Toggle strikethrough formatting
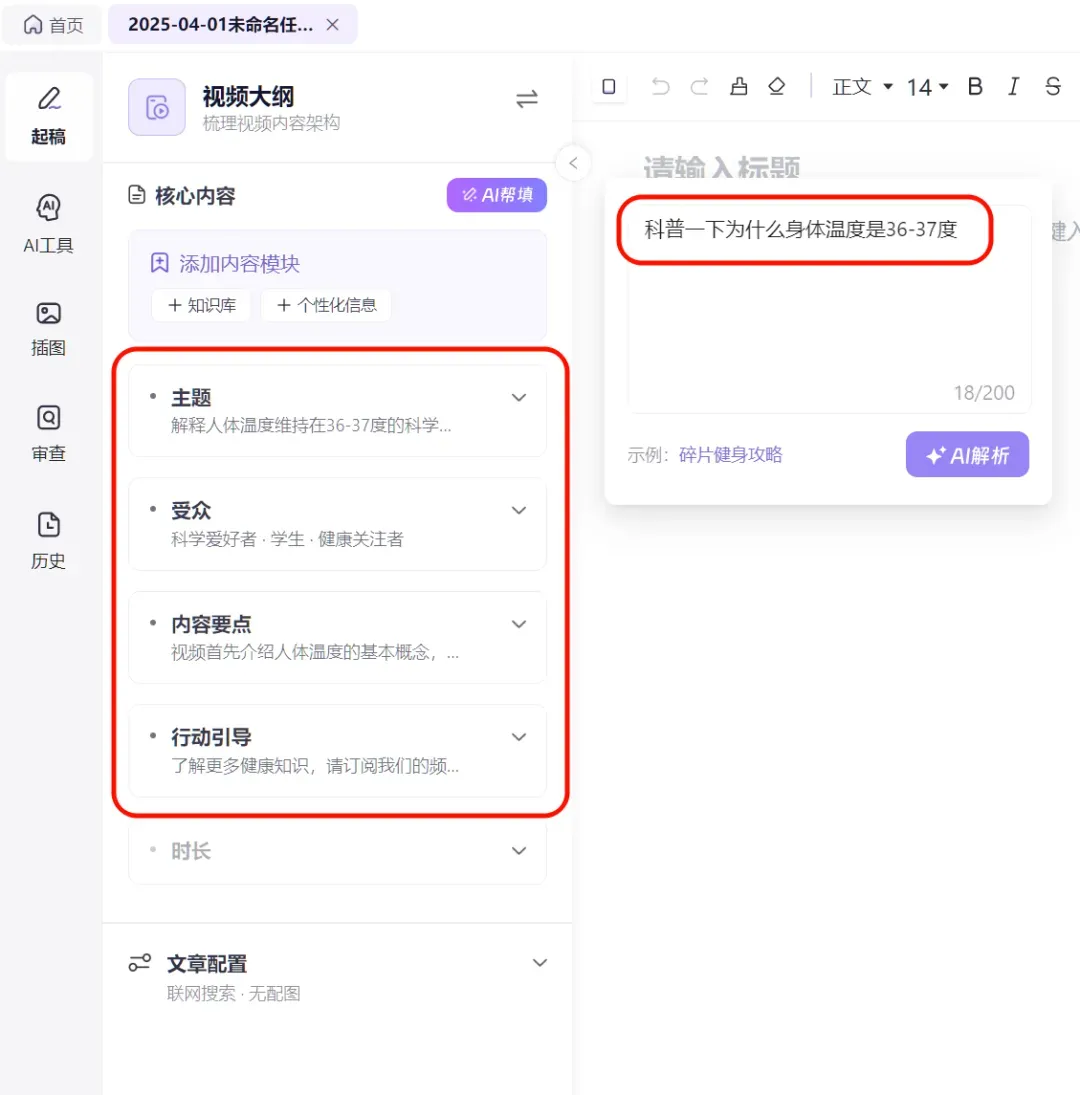 click(x=1053, y=87)
